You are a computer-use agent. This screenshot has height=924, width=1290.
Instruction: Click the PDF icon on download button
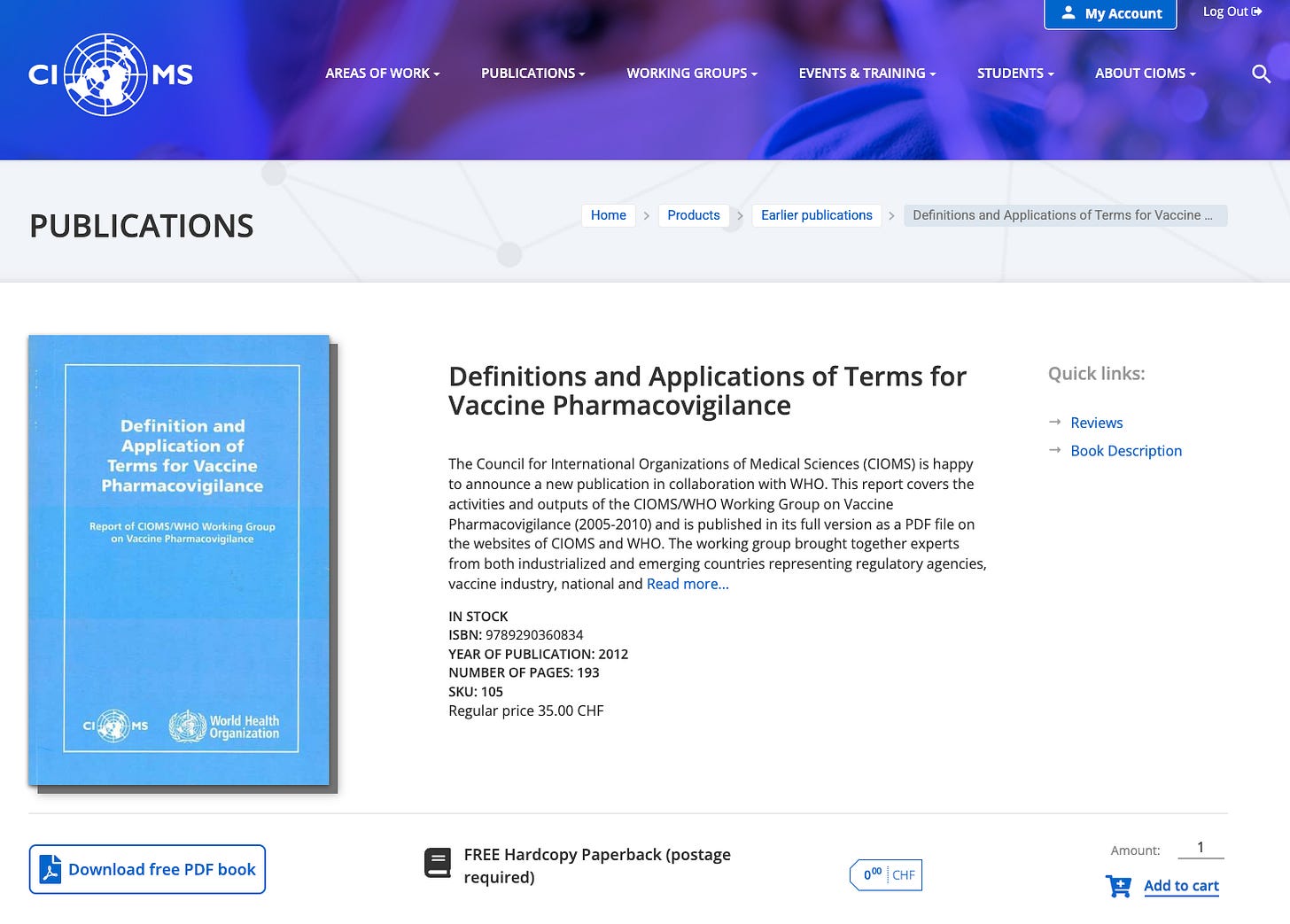(x=51, y=869)
